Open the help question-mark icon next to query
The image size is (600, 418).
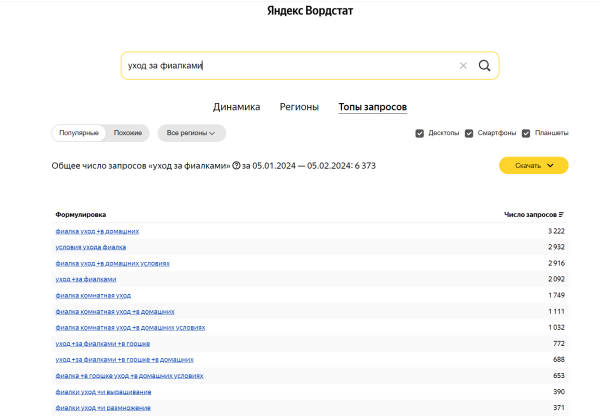click(236, 166)
